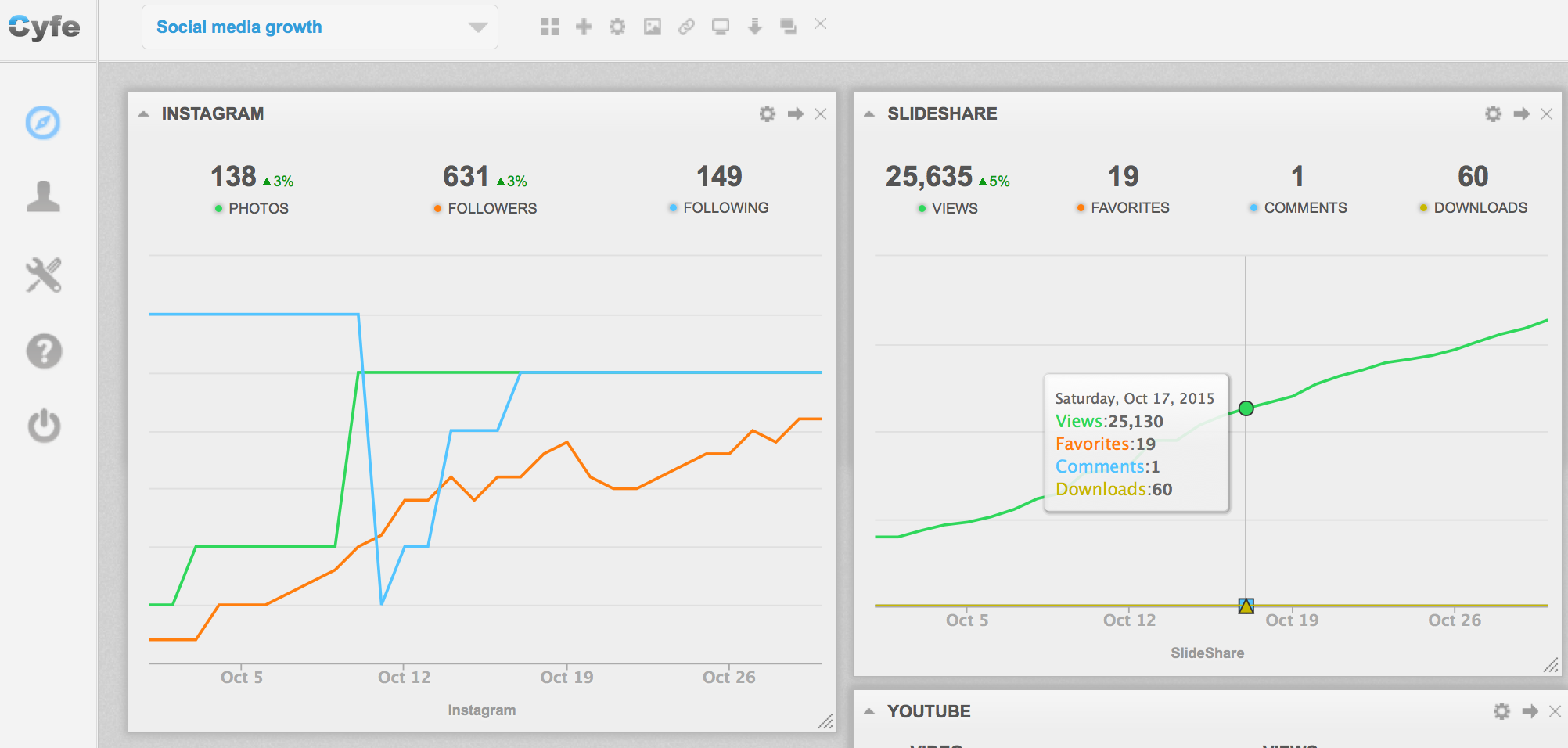Open the compass explore icon in sidebar

pos(43,123)
